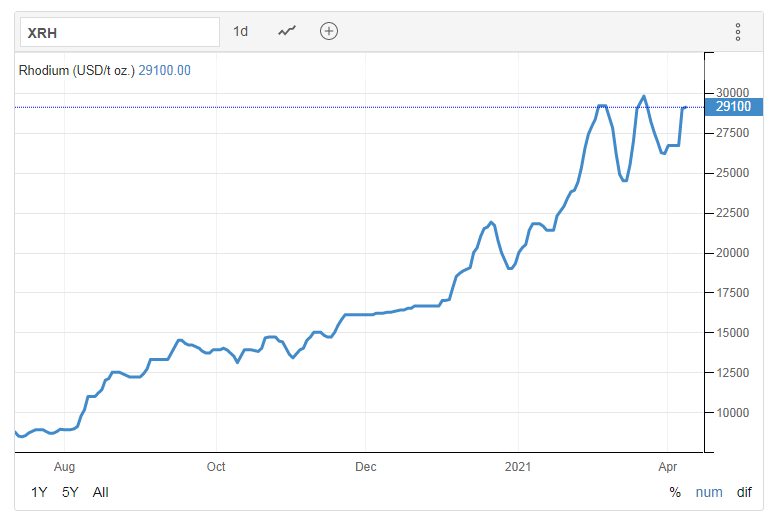Switch the scale to percent (%)

pyautogui.click(x=675, y=492)
